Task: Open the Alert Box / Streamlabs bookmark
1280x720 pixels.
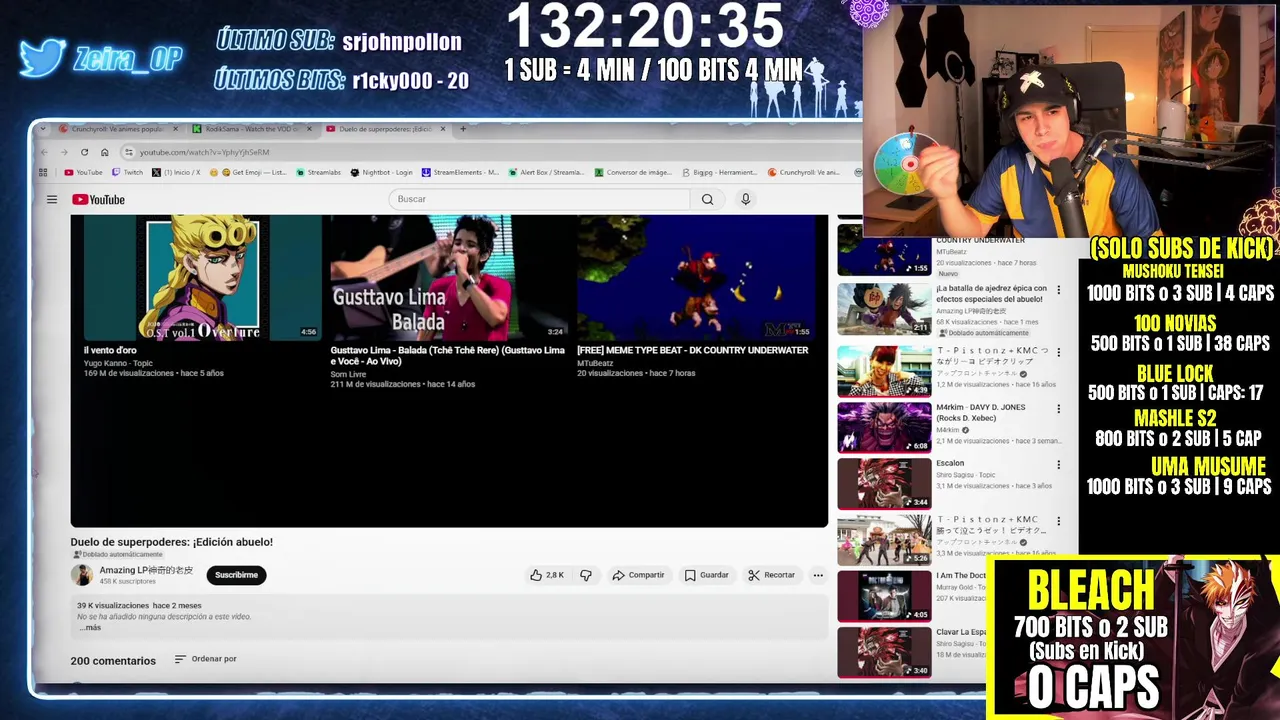Action: point(546,172)
